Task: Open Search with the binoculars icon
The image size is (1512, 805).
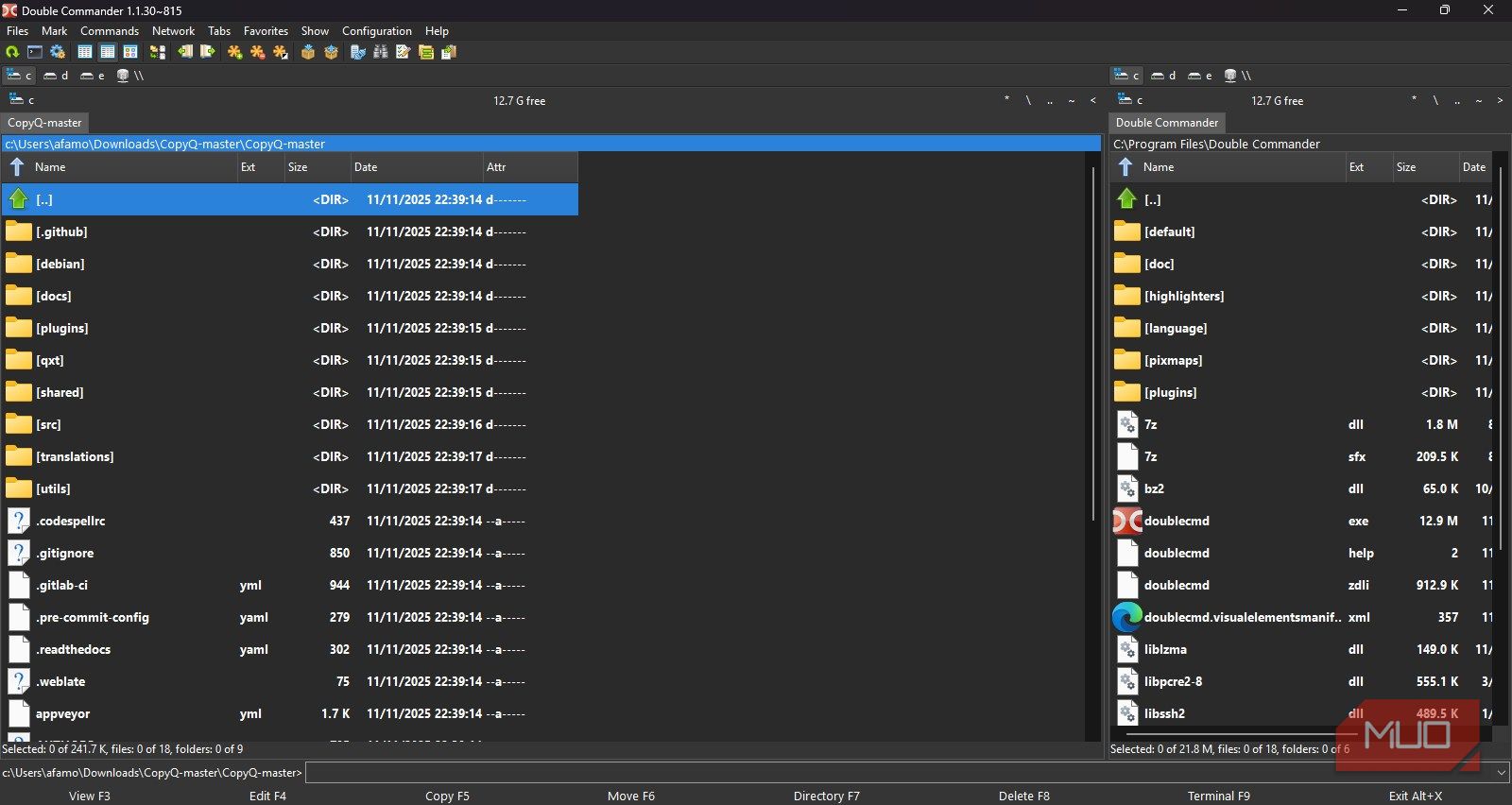Action: coord(381,52)
